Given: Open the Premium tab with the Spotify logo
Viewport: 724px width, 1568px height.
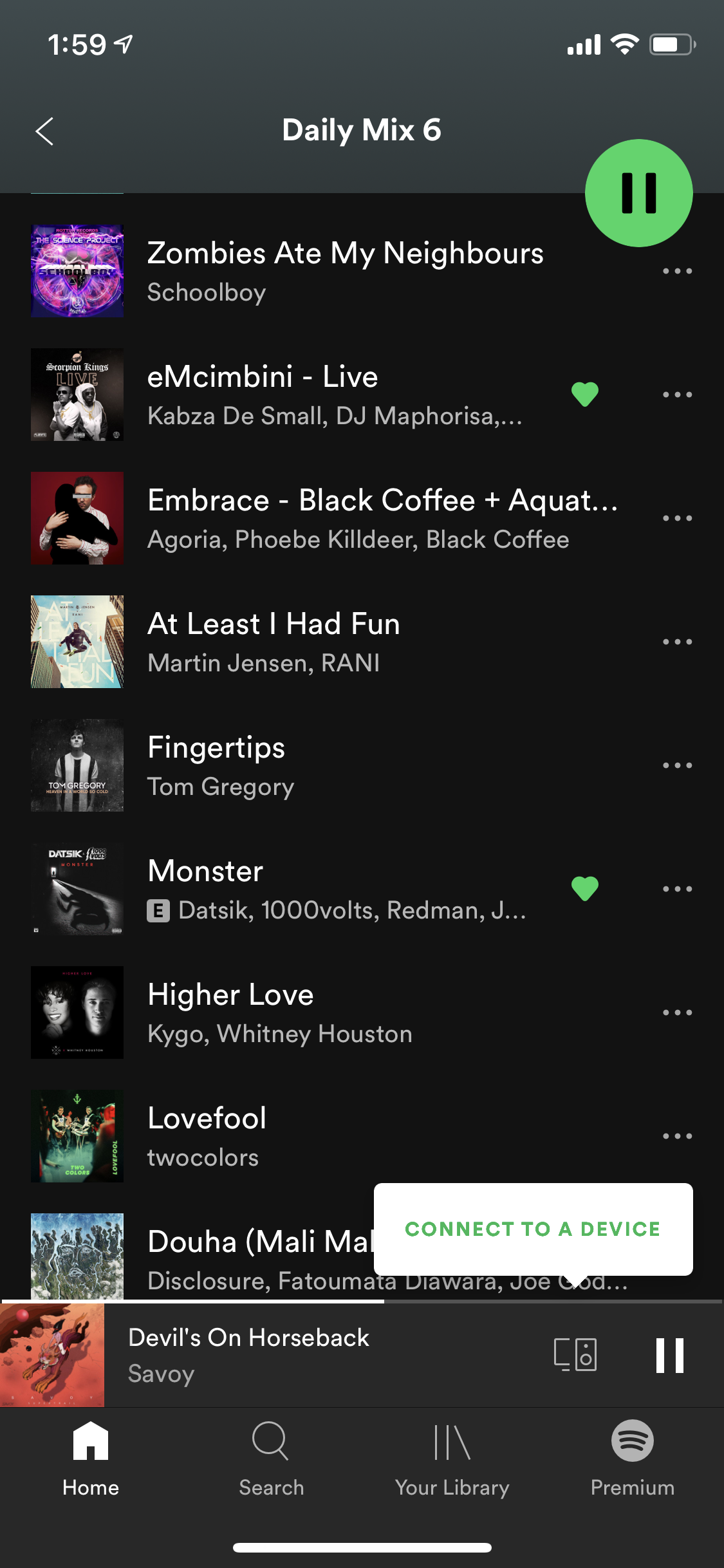Looking at the screenshot, I should click(x=633, y=1460).
